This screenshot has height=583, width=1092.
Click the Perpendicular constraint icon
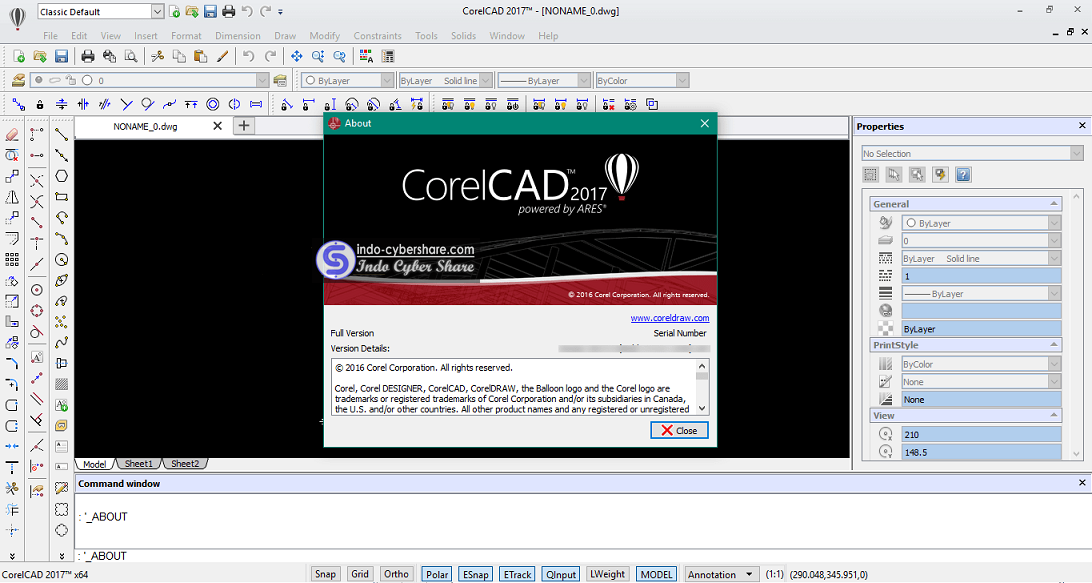[126, 104]
